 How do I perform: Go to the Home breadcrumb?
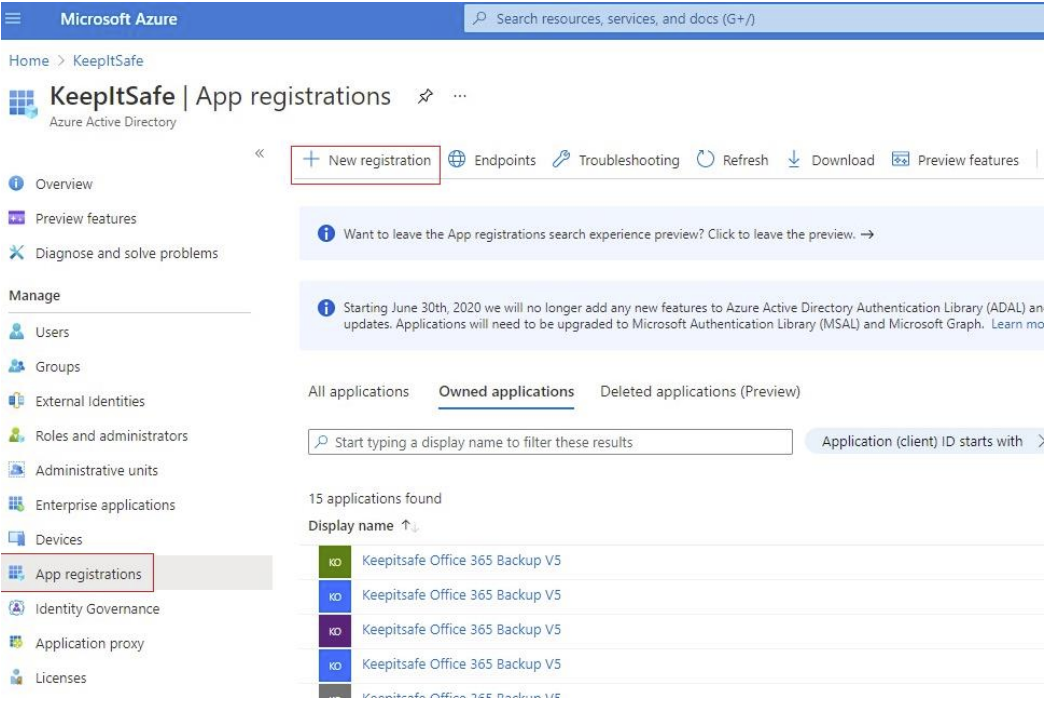pyautogui.click(x=29, y=61)
